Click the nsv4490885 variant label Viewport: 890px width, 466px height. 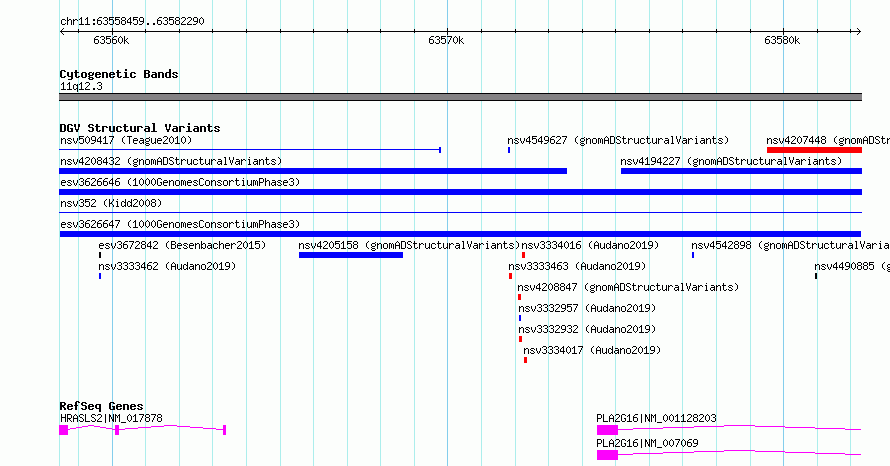852,266
